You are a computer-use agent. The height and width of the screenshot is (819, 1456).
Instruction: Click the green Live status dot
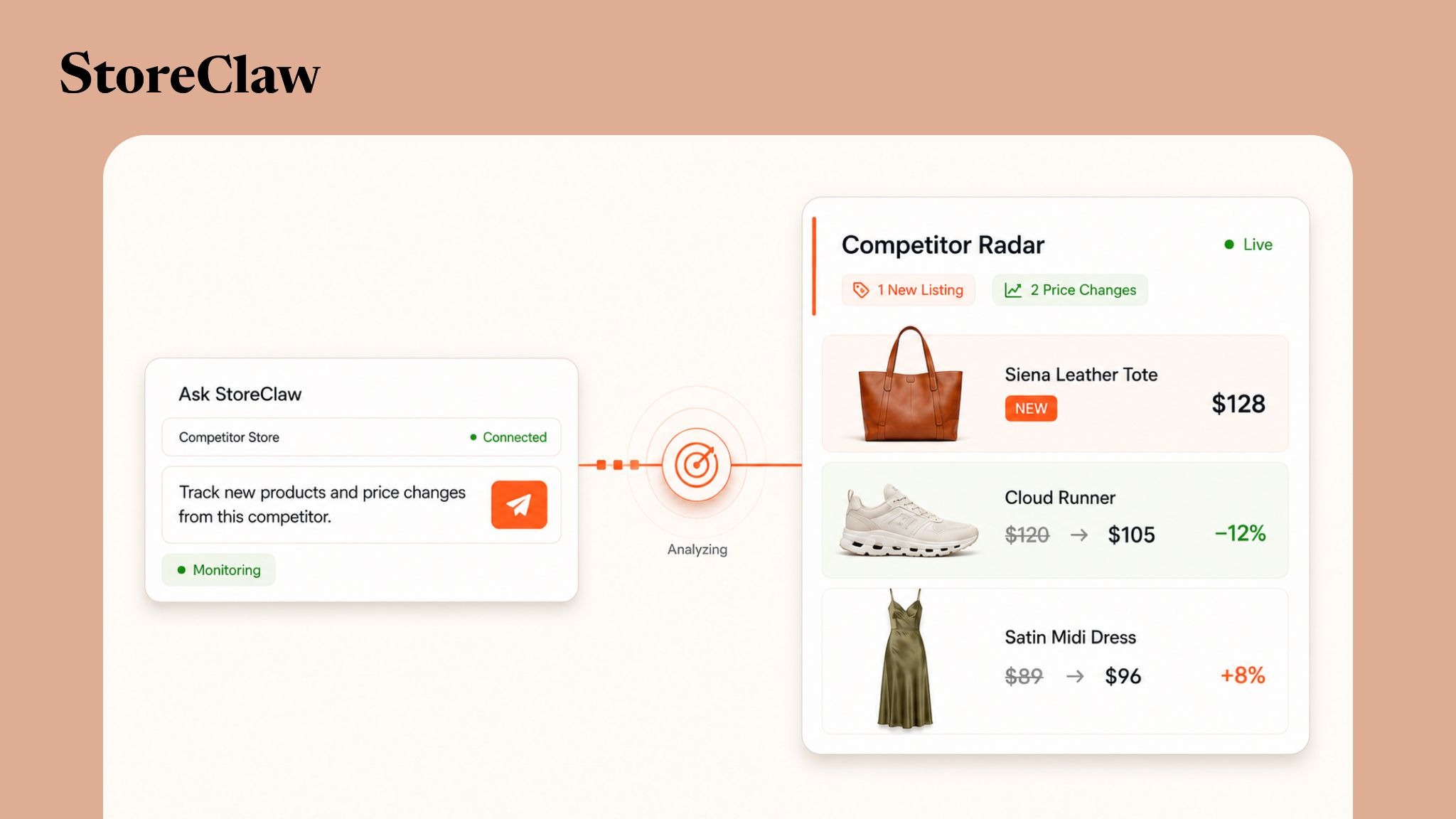coord(1229,245)
